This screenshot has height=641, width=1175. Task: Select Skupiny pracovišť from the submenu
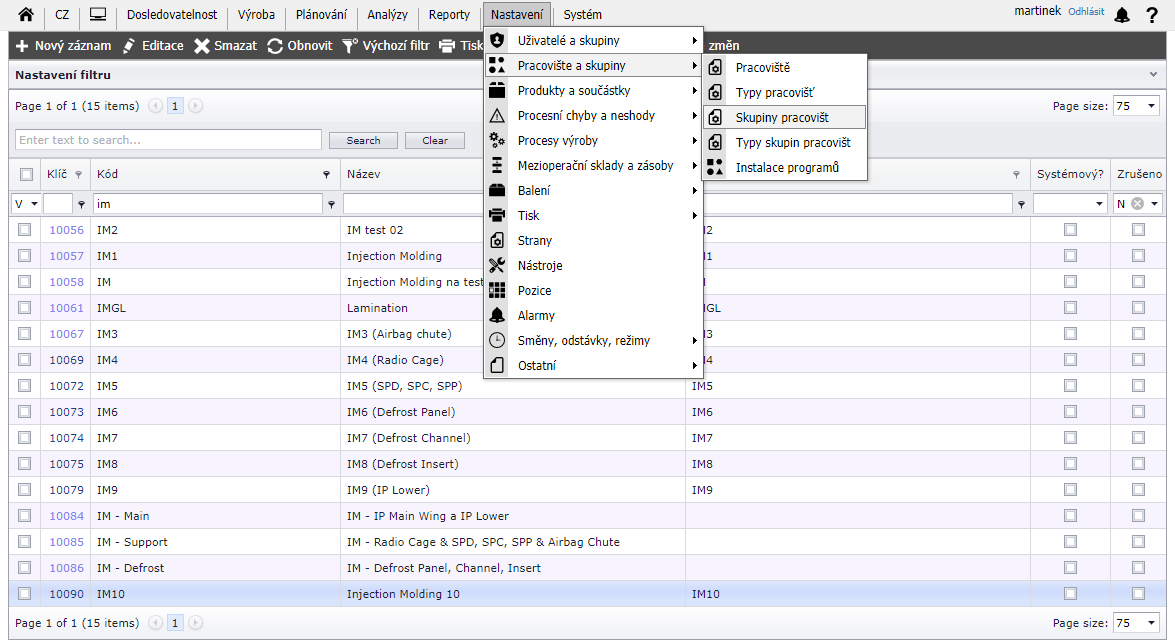(x=782, y=118)
